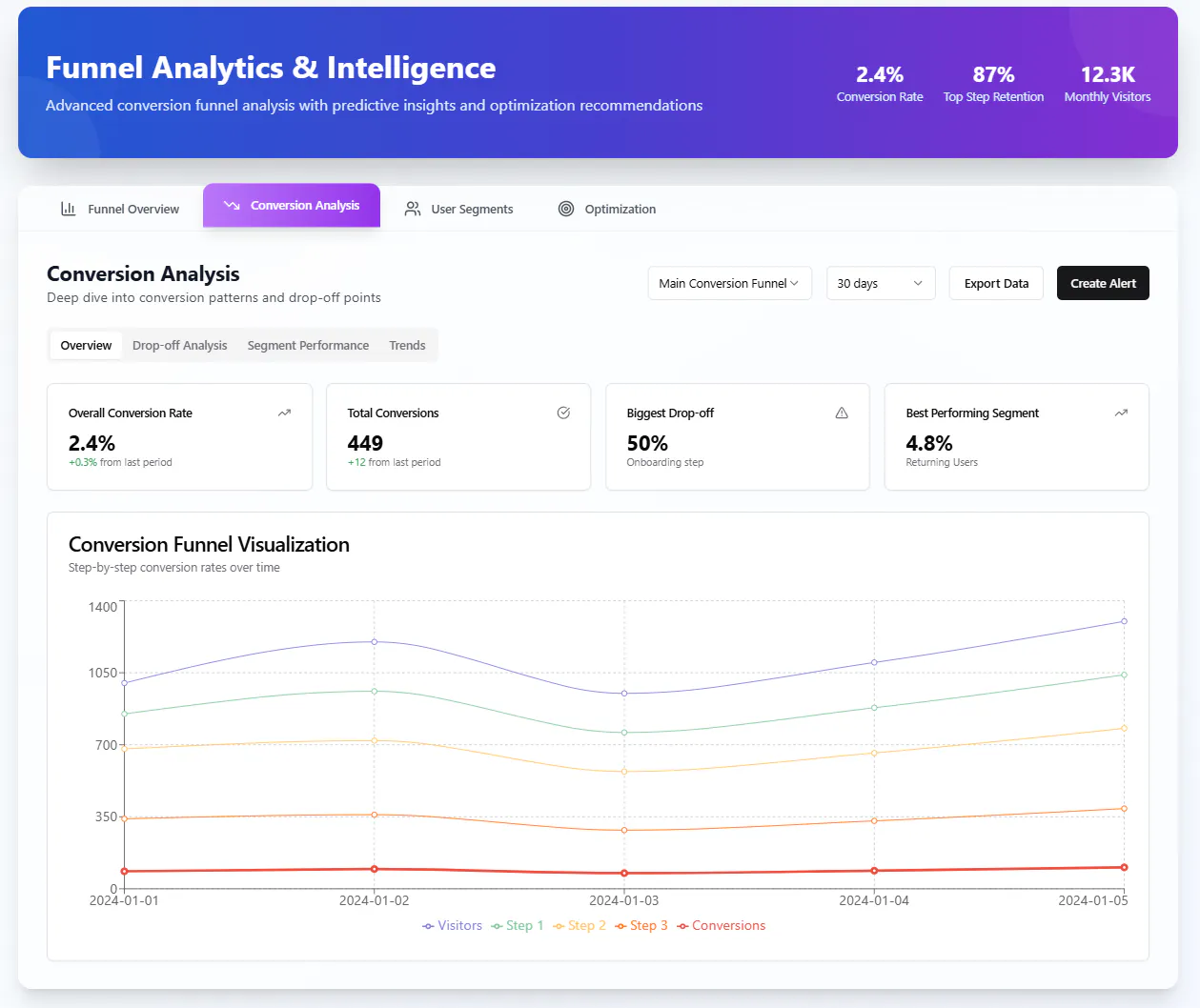The width and height of the screenshot is (1200, 1008).
Task: Click the 87% Top Step Retention stat
Action: (993, 83)
